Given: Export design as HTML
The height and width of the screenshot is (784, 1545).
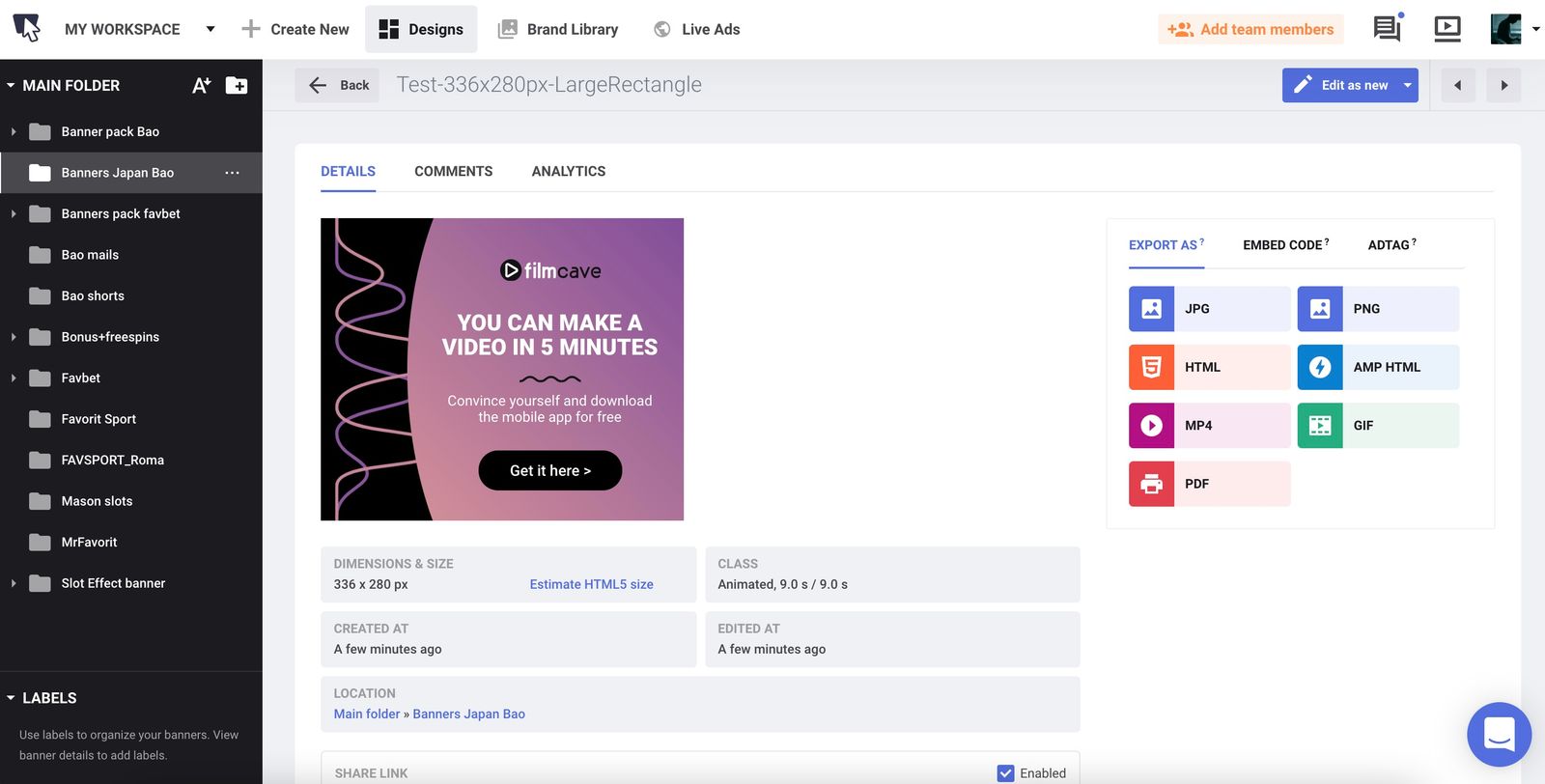Looking at the screenshot, I should tap(1209, 367).
